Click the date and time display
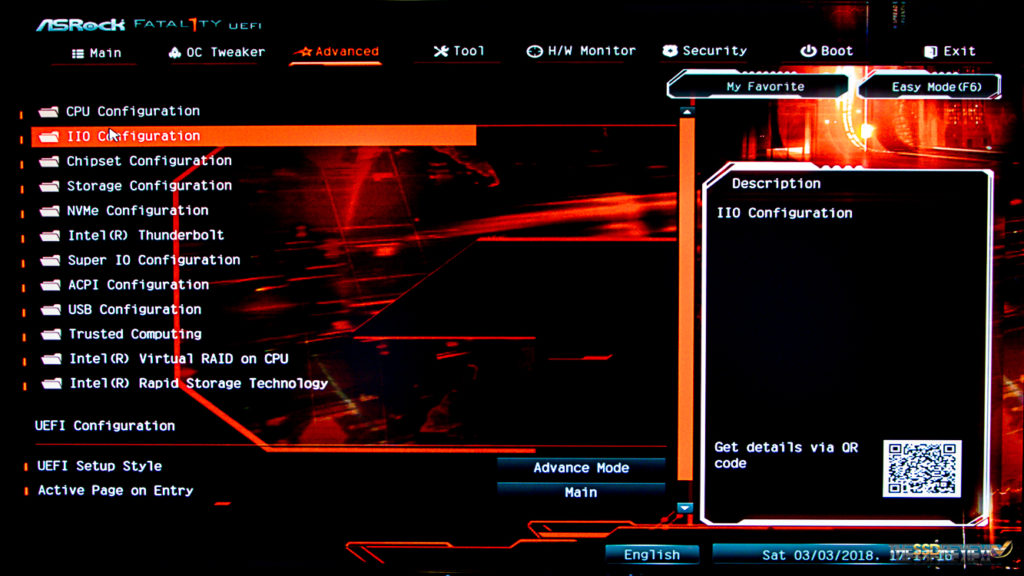Screen dimensions: 1024x576 tap(856, 555)
